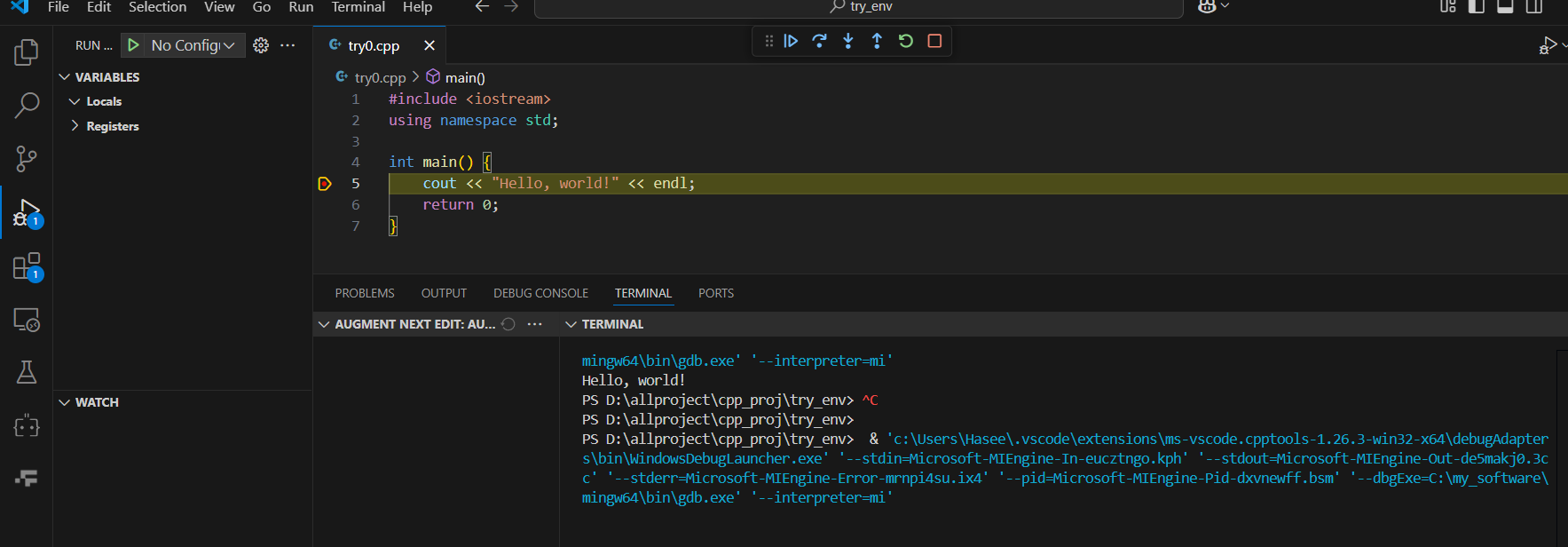
Task: Go back with the navigation arrow
Action: pyautogui.click(x=482, y=6)
